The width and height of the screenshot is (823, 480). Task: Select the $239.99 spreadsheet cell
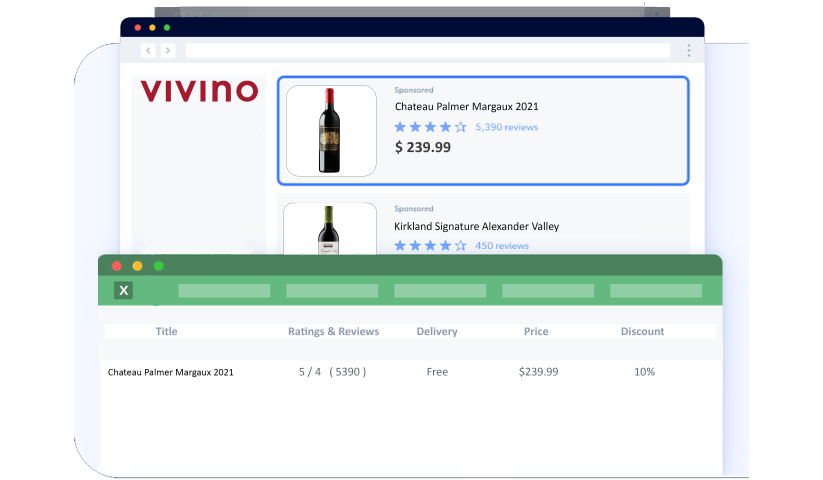click(539, 372)
